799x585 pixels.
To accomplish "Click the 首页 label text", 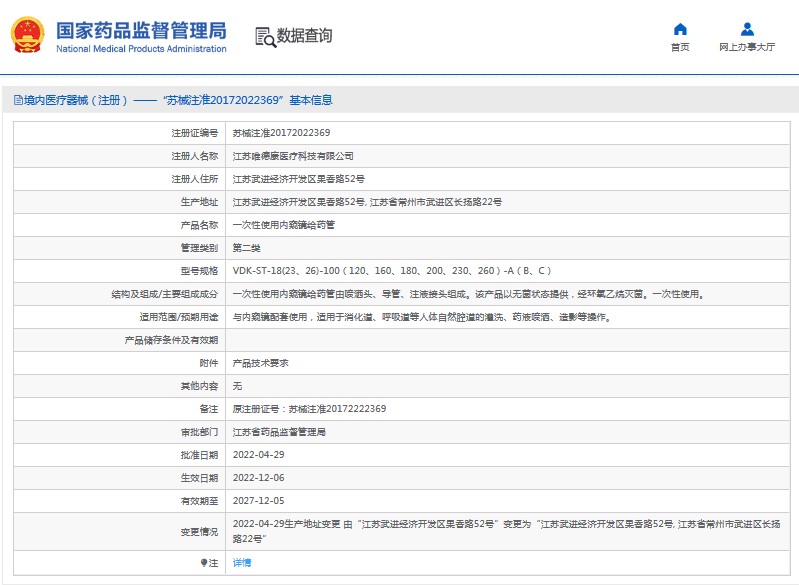I will [x=680, y=47].
